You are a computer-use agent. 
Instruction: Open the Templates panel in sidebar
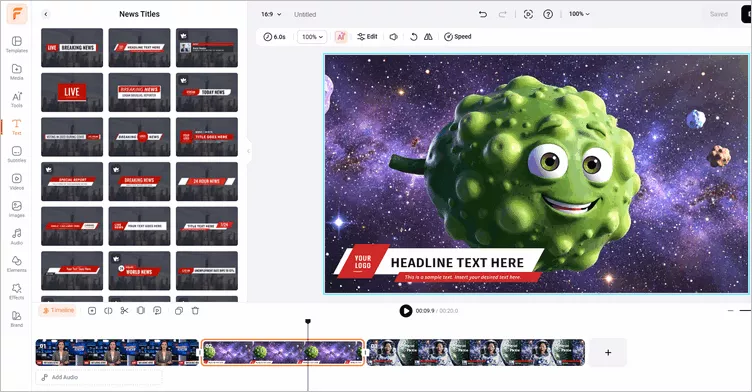click(16, 44)
